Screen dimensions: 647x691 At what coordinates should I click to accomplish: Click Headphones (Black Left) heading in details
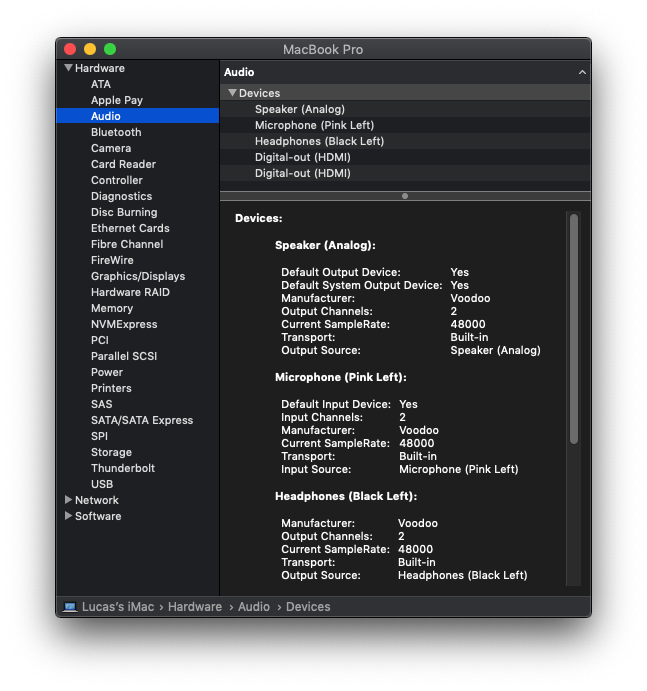pyautogui.click(x=346, y=496)
